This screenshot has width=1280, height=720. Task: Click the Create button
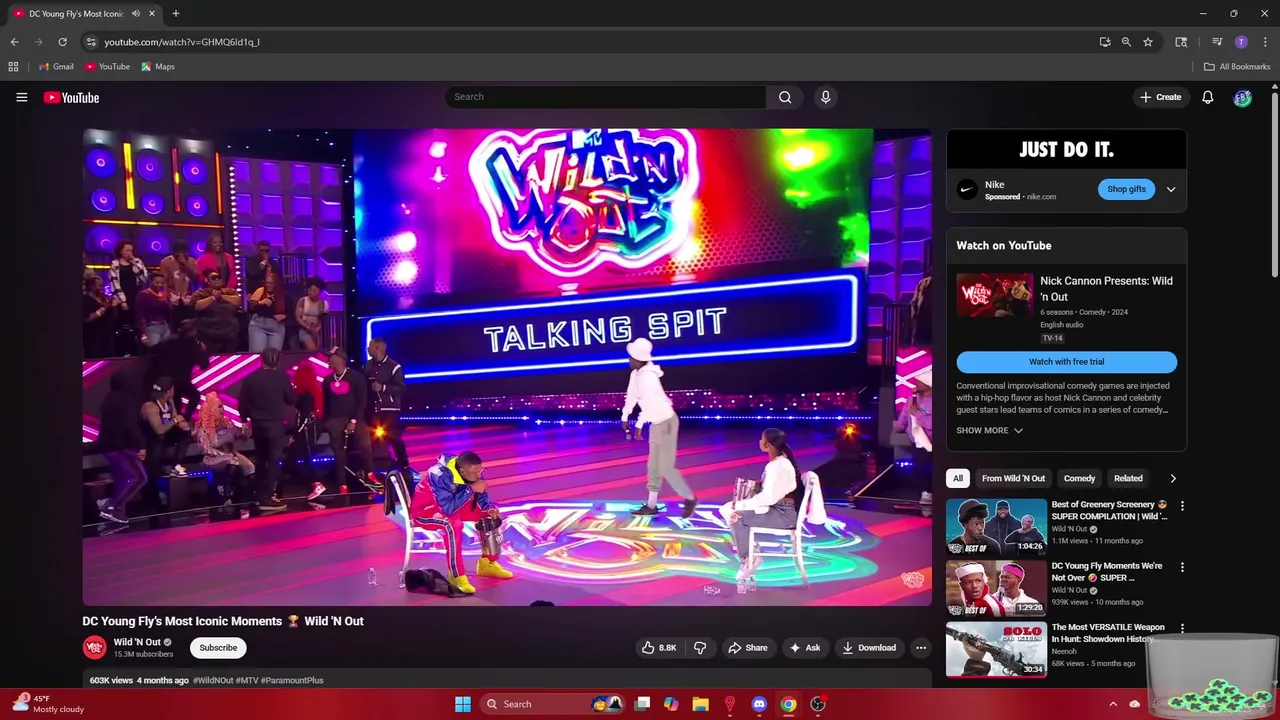(1160, 97)
